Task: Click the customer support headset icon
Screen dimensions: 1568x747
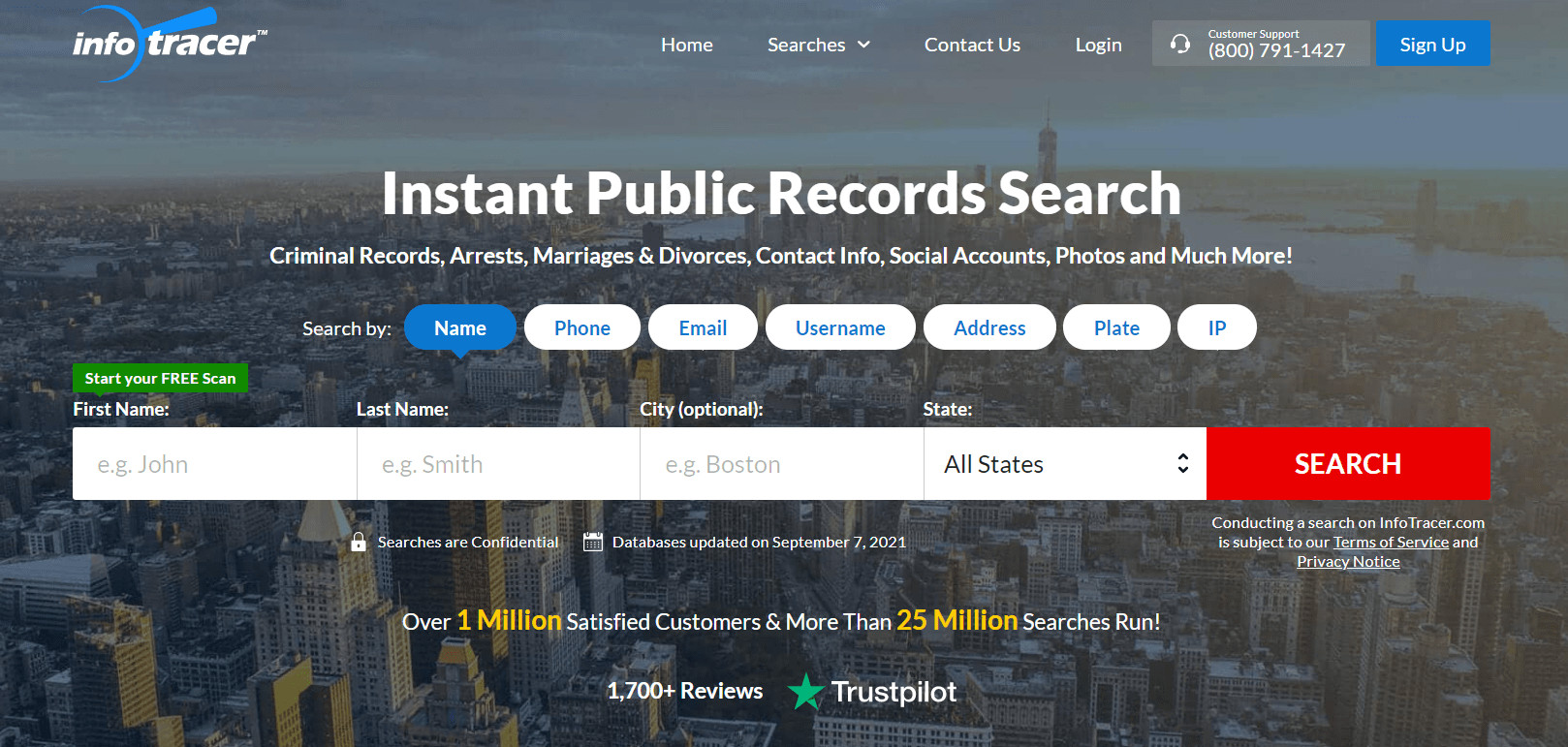Action: point(1179,44)
